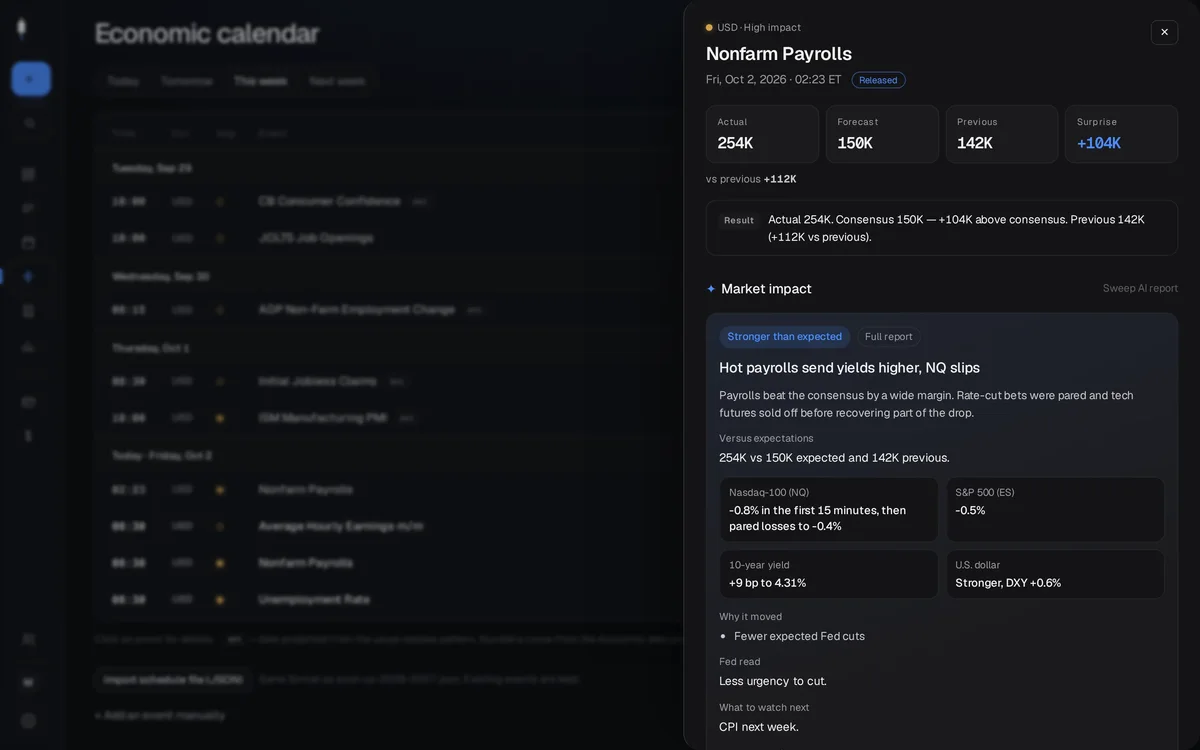Image resolution: width=1200 pixels, height=750 pixels.
Task: Click the Previous 142K stat card
Action: (1002, 134)
